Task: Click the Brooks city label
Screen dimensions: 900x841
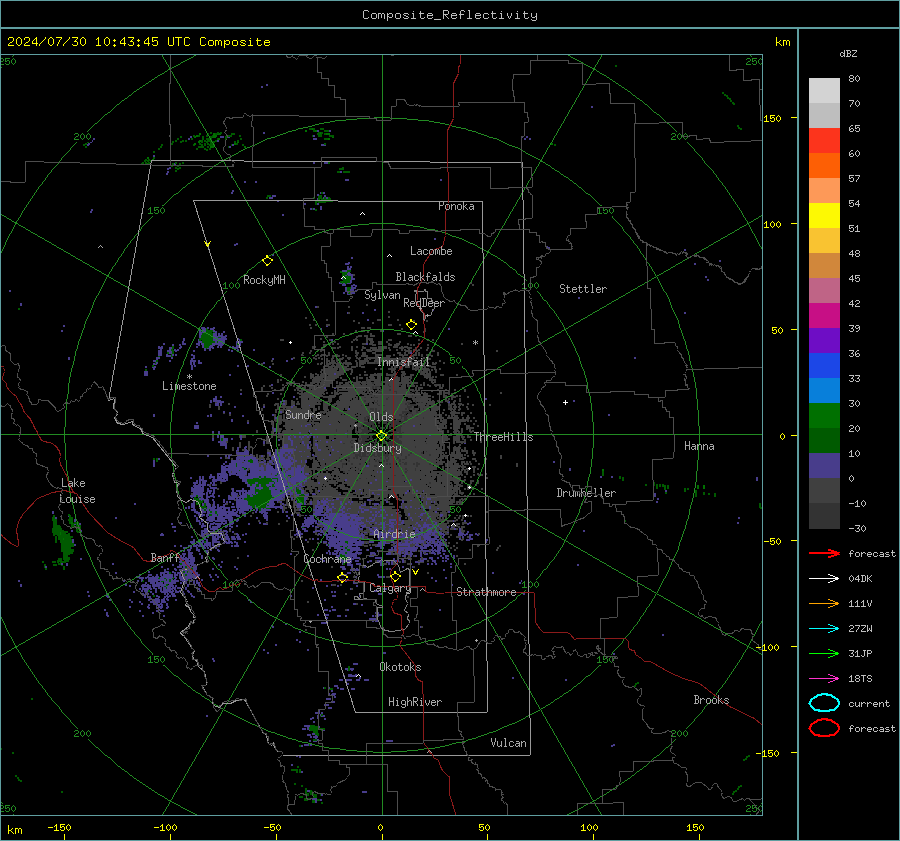Action: point(711,700)
